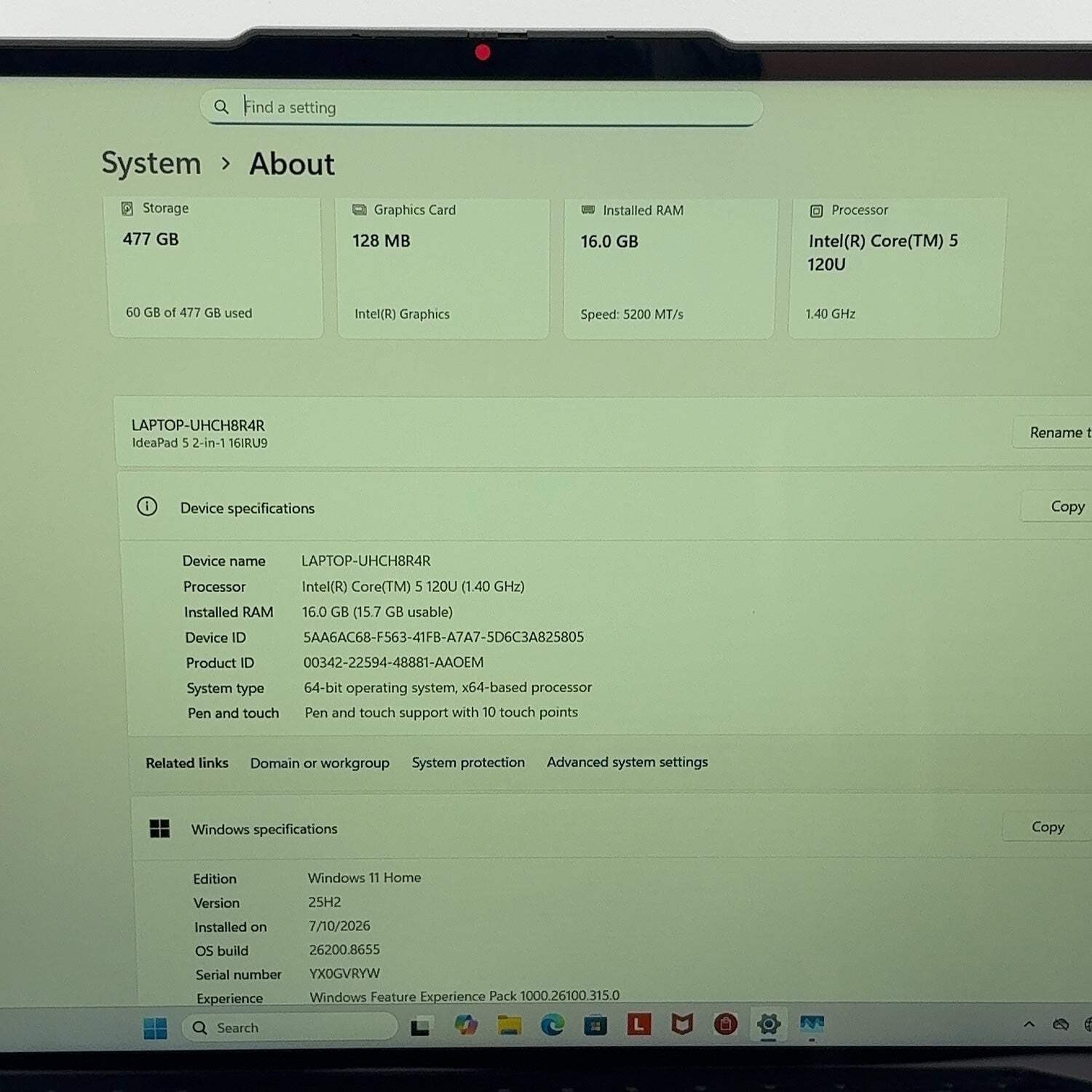Click the Storage card icon

point(127,208)
